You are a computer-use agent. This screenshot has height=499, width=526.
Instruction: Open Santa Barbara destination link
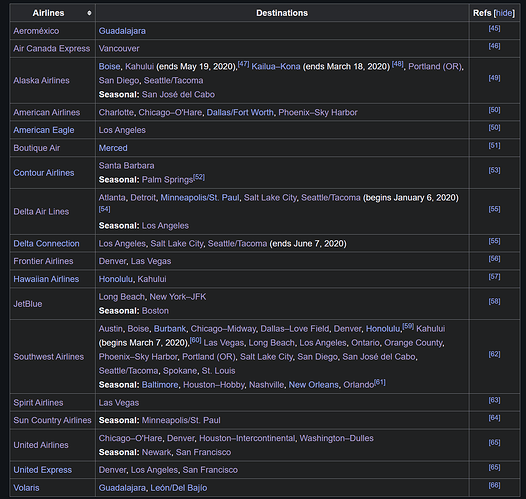(x=126, y=166)
